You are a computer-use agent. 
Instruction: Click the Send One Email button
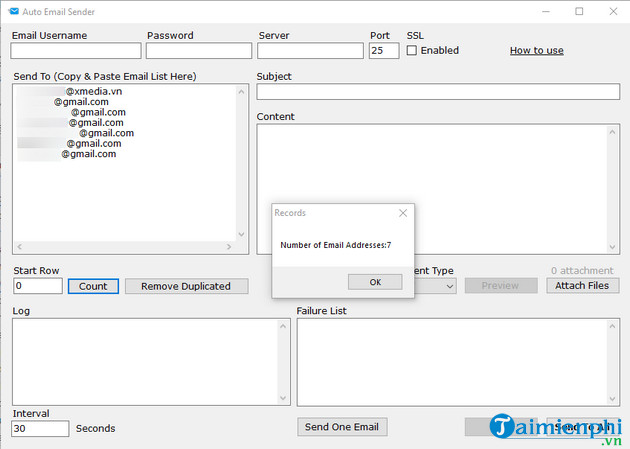coord(342,427)
